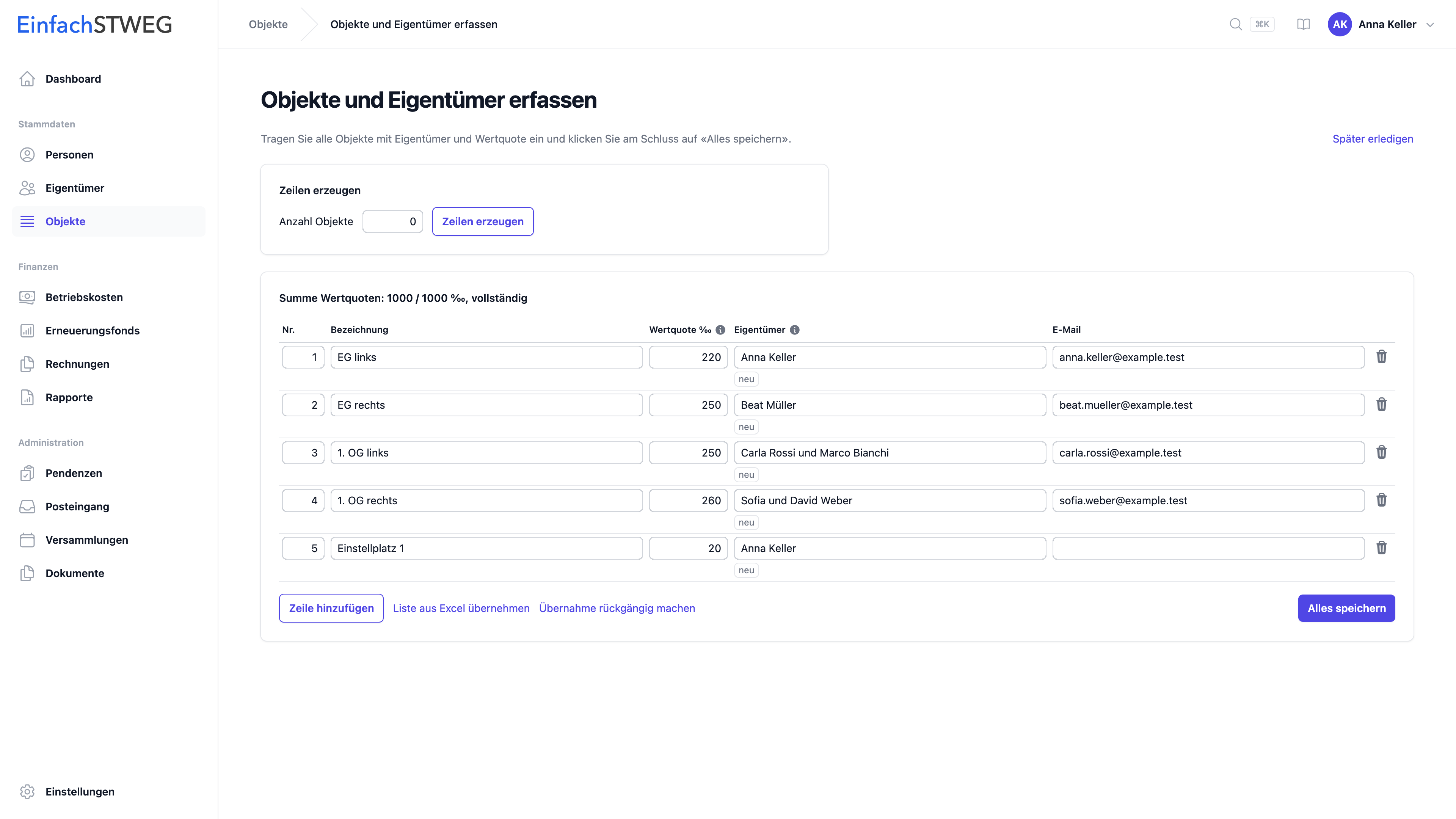
Task: Click the Später erledigen link
Action: 1372,139
